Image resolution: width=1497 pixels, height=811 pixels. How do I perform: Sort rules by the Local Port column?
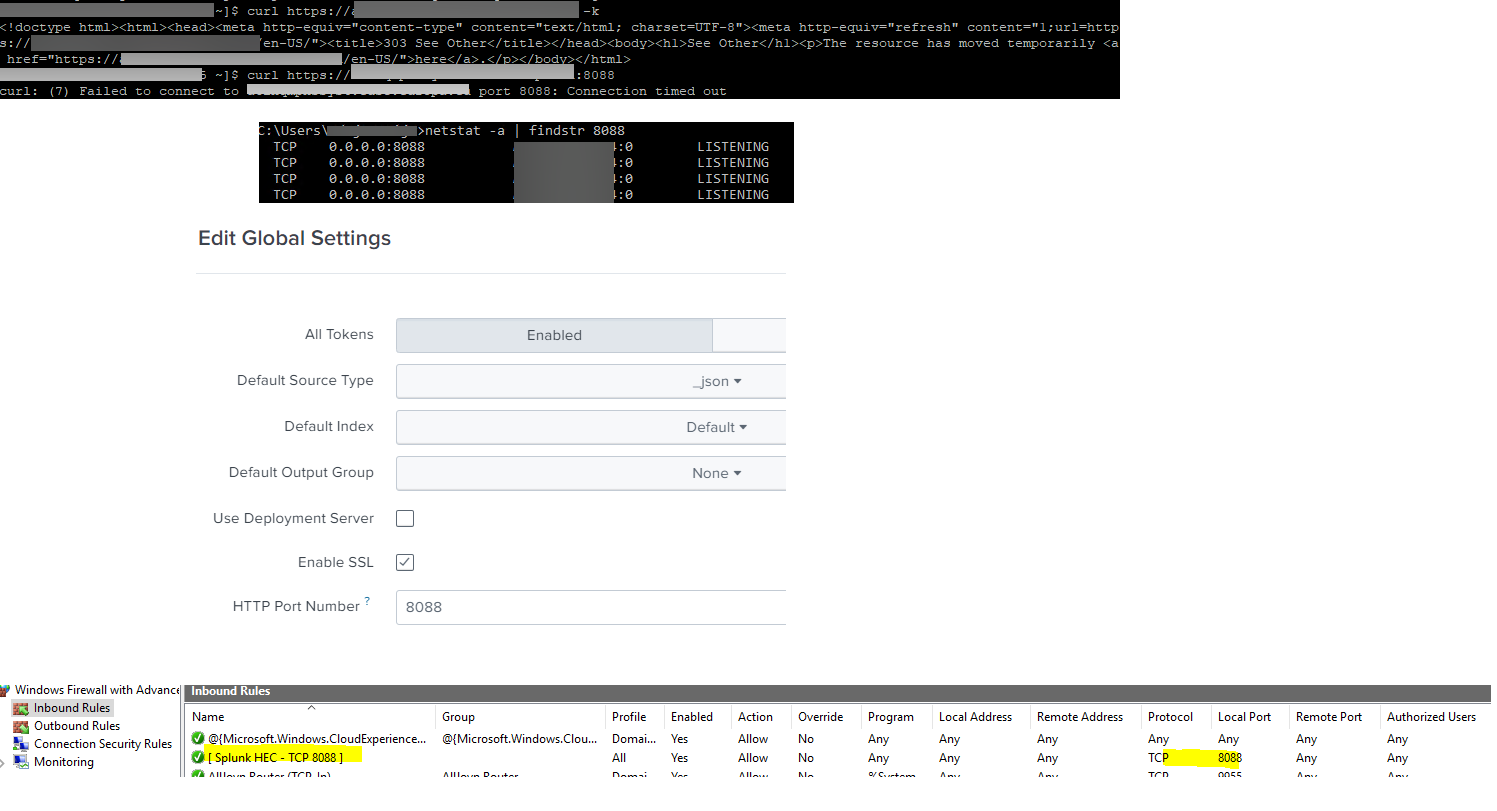click(x=1244, y=717)
